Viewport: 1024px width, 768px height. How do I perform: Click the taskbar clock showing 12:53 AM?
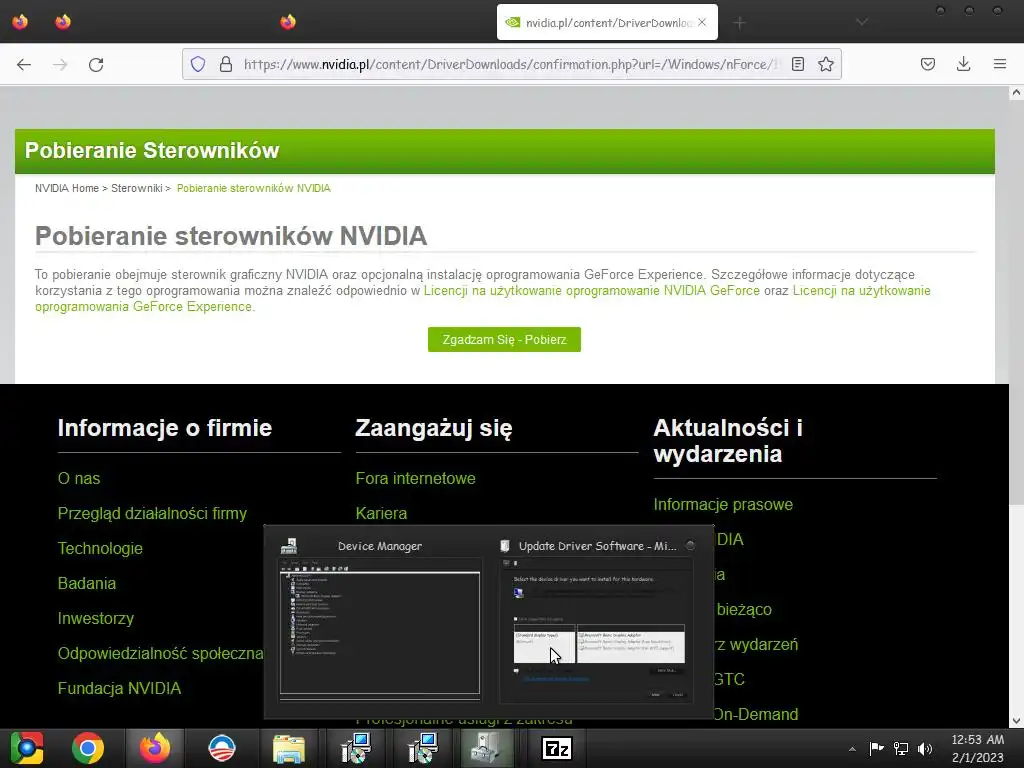pyautogui.click(x=978, y=748)
